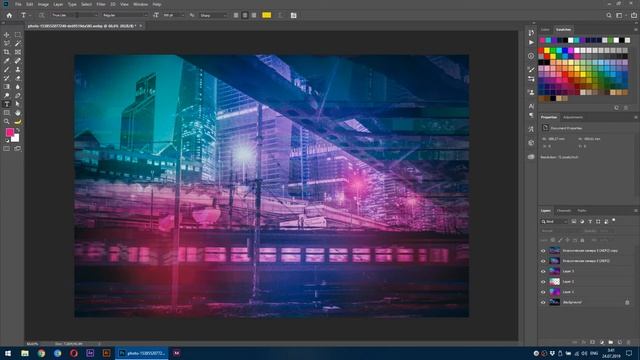Select the Blur tool
Screen dimensions: 640x360
pyautogui.click(x=18, y=87)
